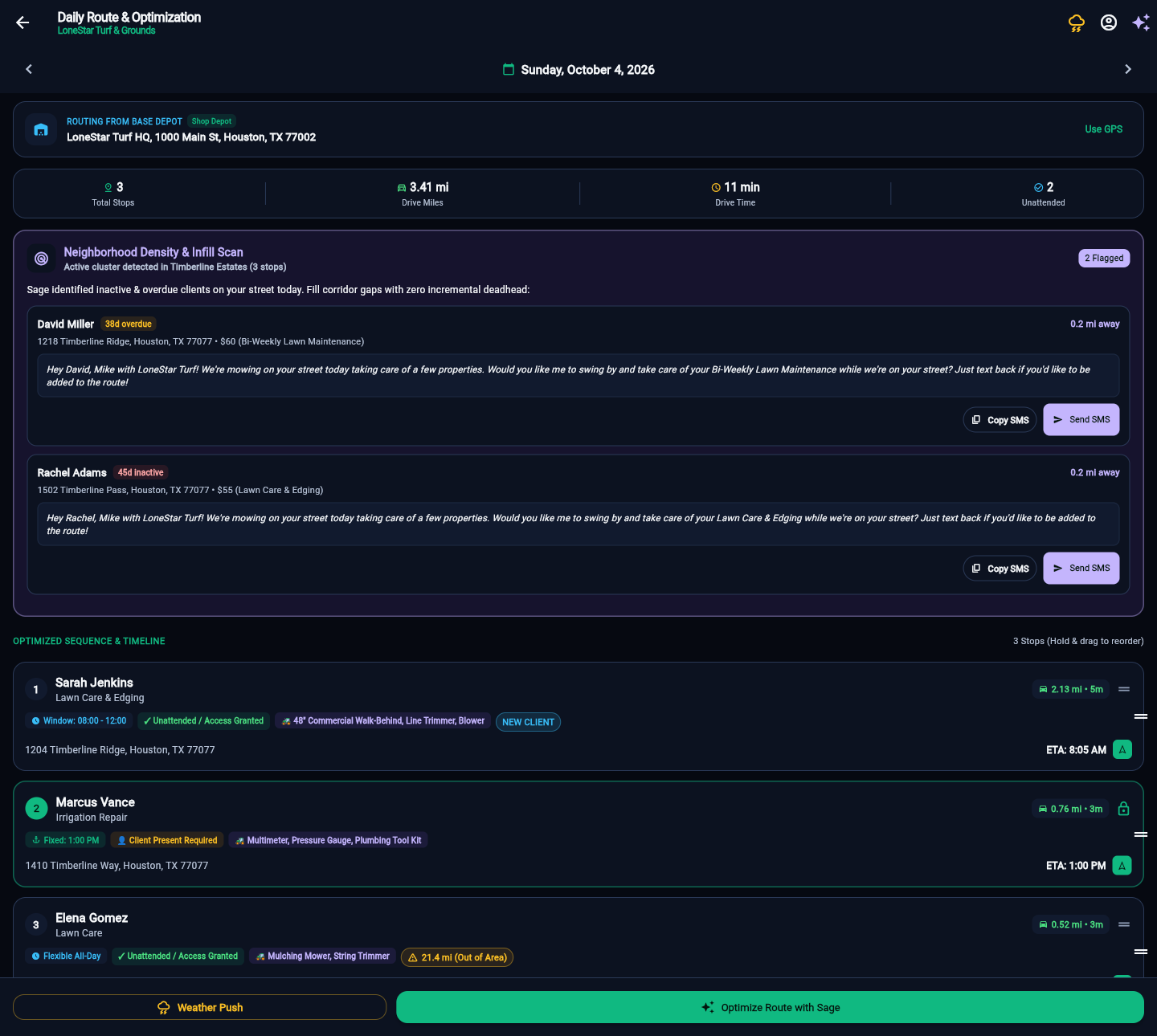The image size is (1157, 1036).
Task: Go to the previous day
Action: click(x=29, y=69)
